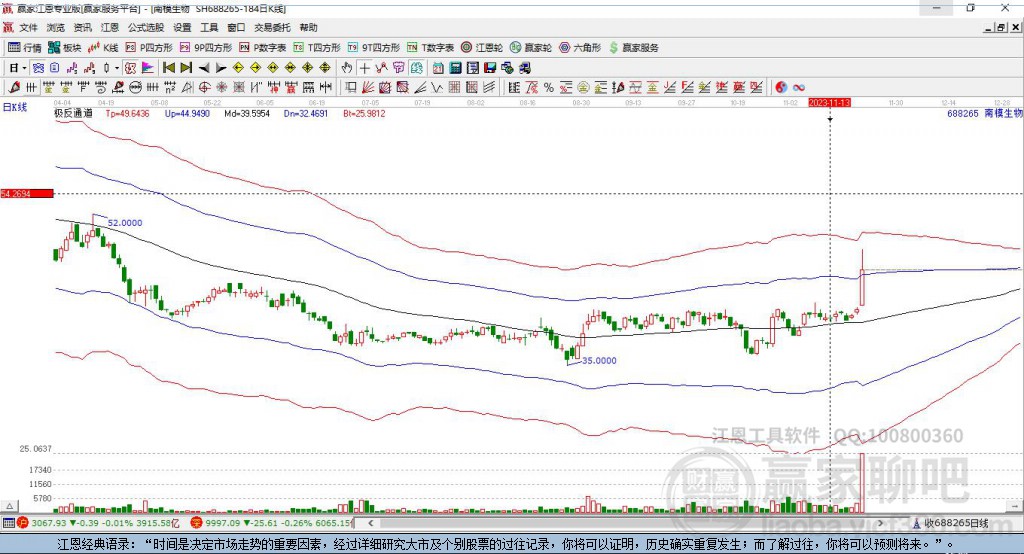Click the horizontal scrollbar at chart bottom

[x=626, y=523]
